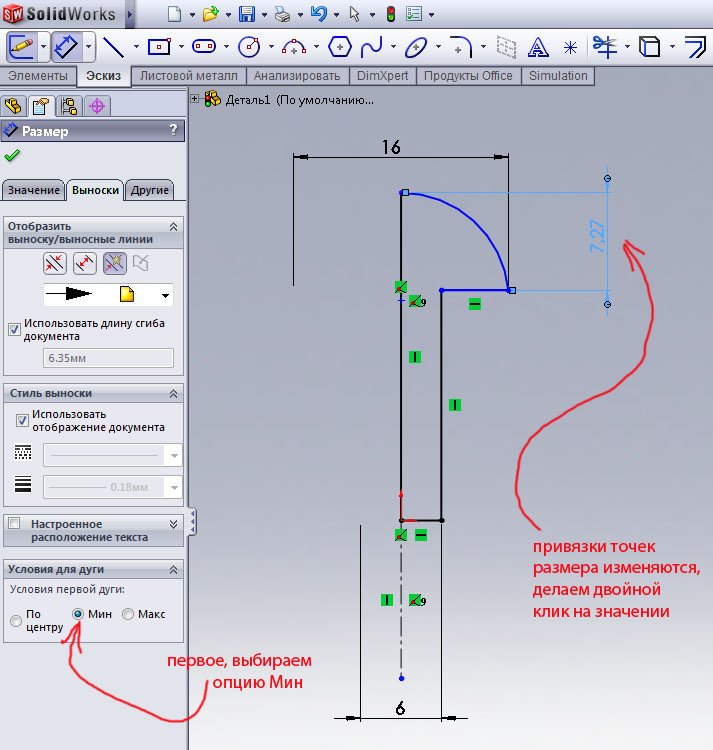The image size is (713, 750).
Task: Expand the Деталь1 feature tree node
Action: tap(195, 99)
